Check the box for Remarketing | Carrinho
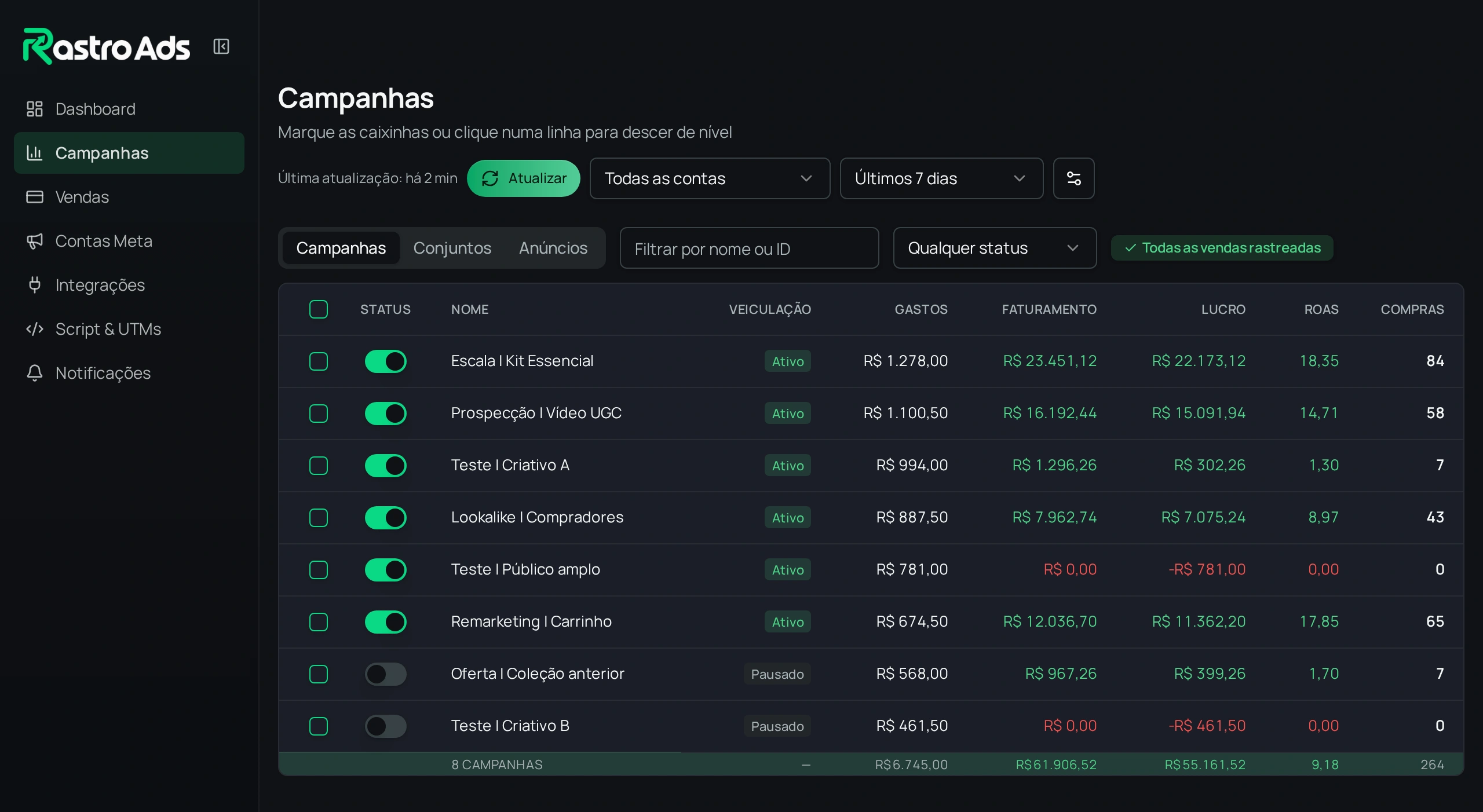Image resolution: width=1483 pixels, height=812 pixels. click(319, 622)
